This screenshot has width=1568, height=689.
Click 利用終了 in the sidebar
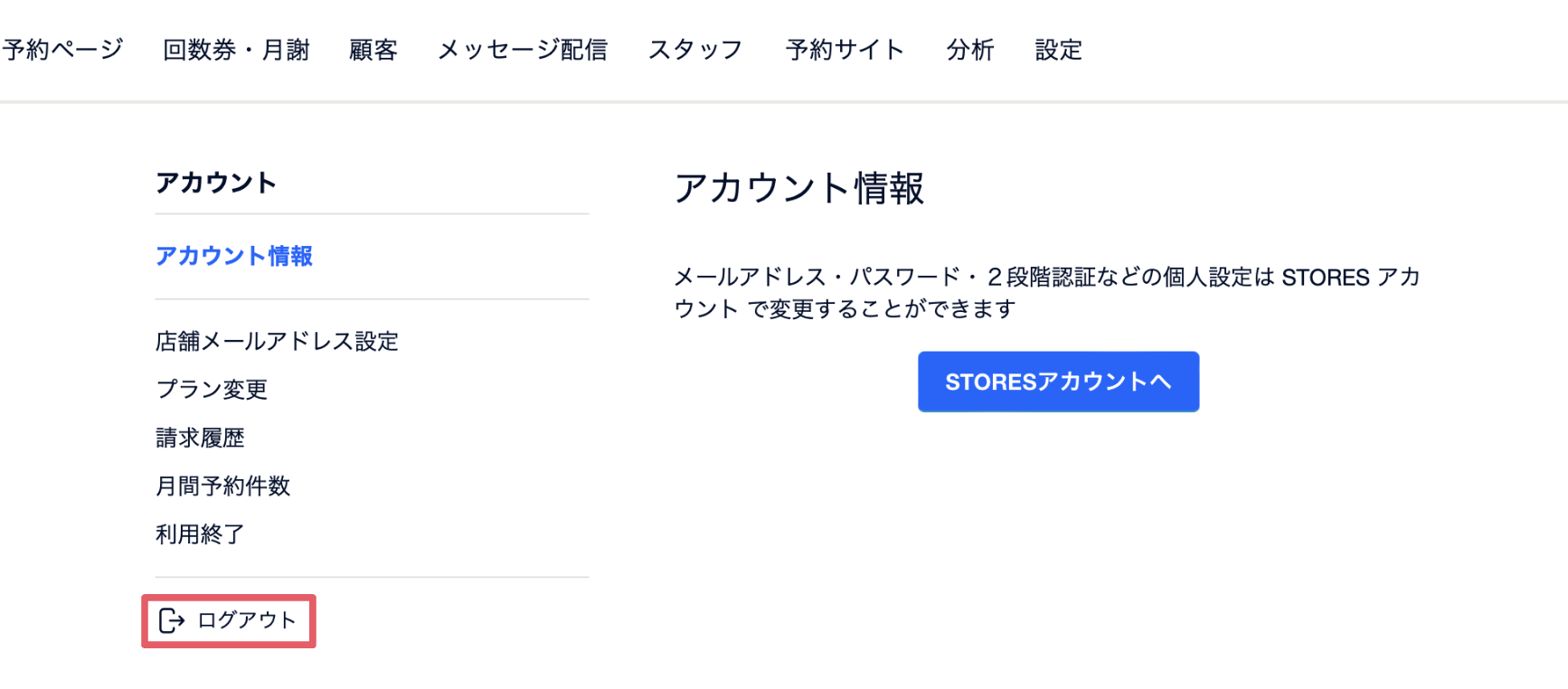coord(200,534)
